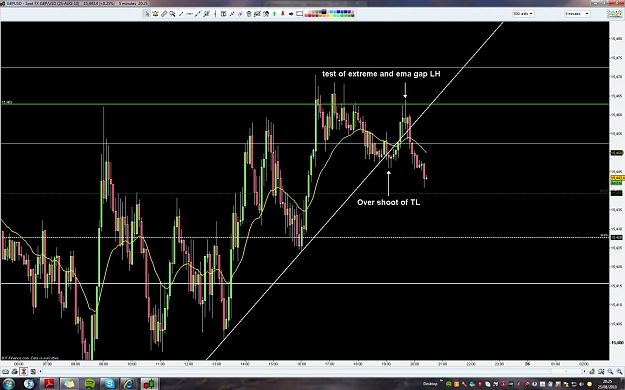Insert a red down arrow marker
This screenshot has height=390, width=625.
[283, 14]
